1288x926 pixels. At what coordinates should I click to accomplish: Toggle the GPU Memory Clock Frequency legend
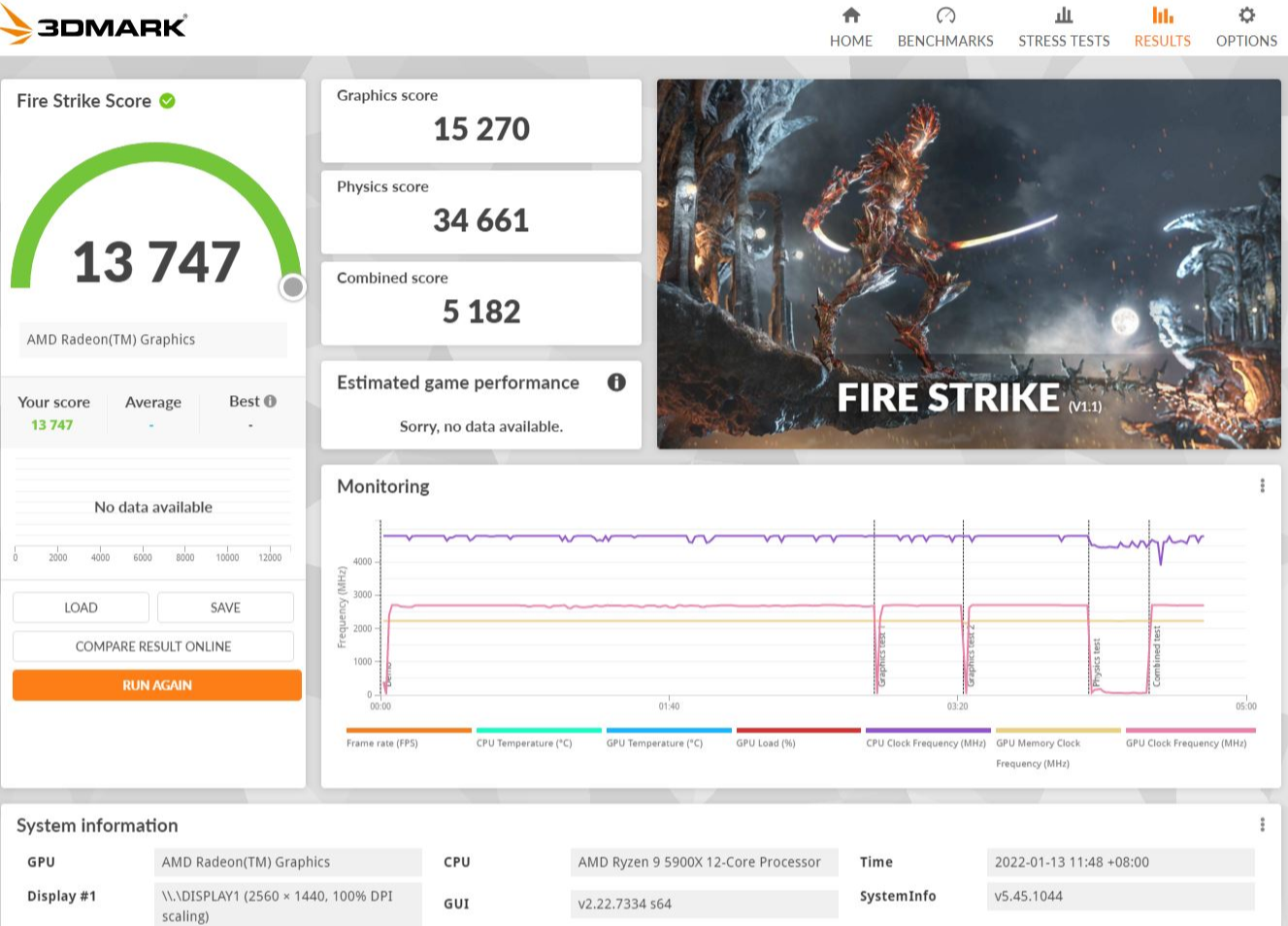1058,747
